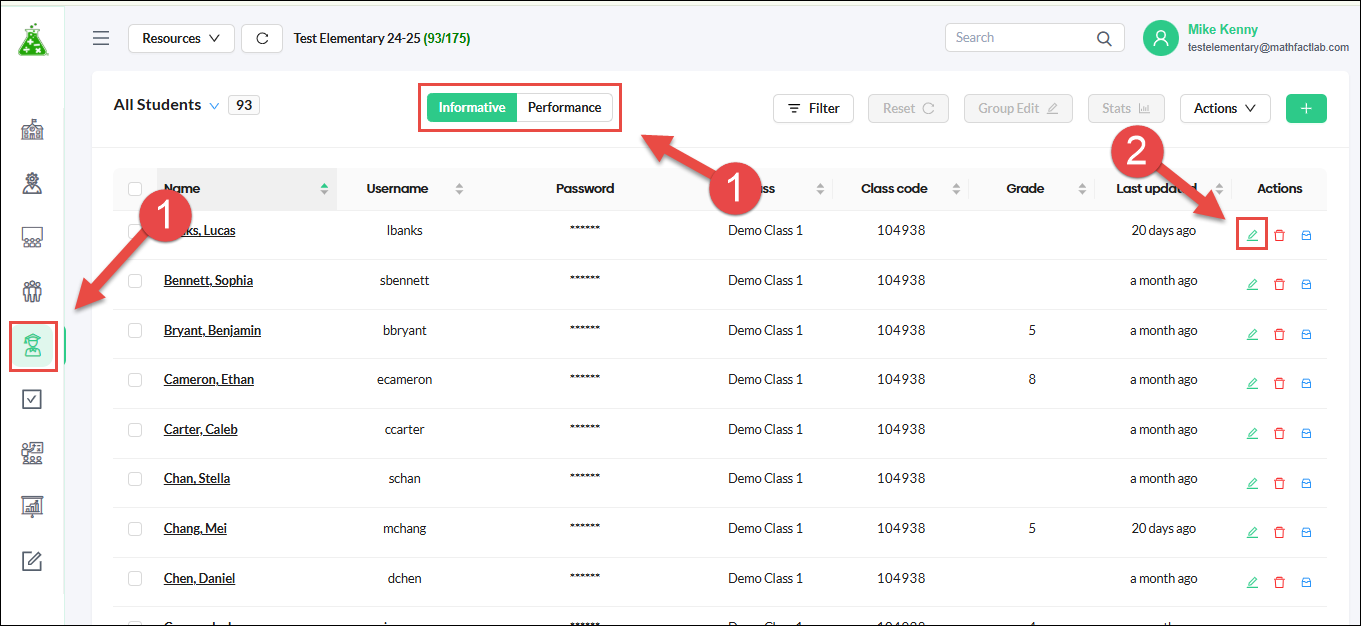Tick the checkbox for Chang, Mei
The height and width of the screenshot is (626, 1361).
(135, 529)
